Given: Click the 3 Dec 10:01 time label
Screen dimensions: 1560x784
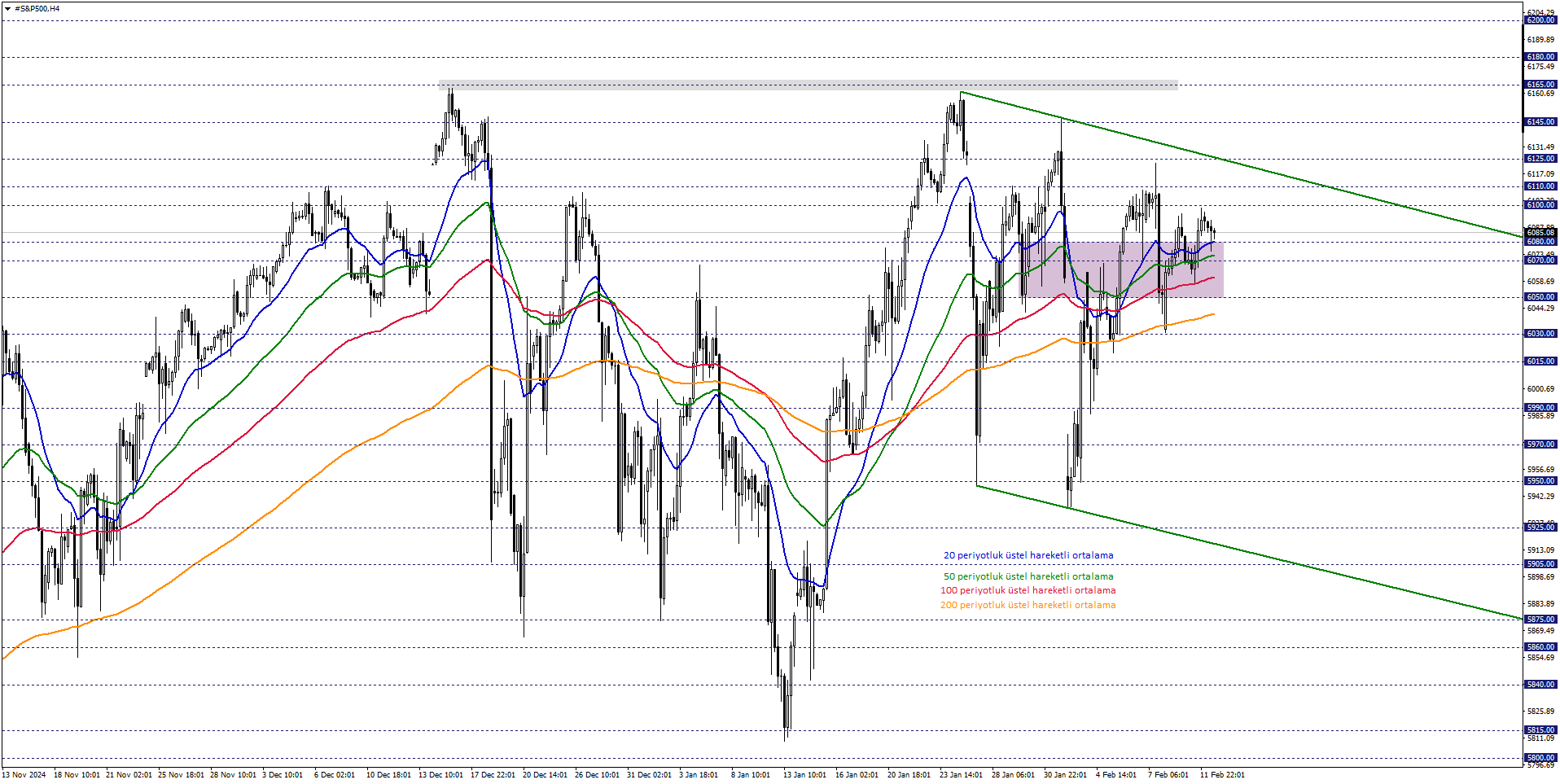Looking at the screenshot, I should point(283,774).
